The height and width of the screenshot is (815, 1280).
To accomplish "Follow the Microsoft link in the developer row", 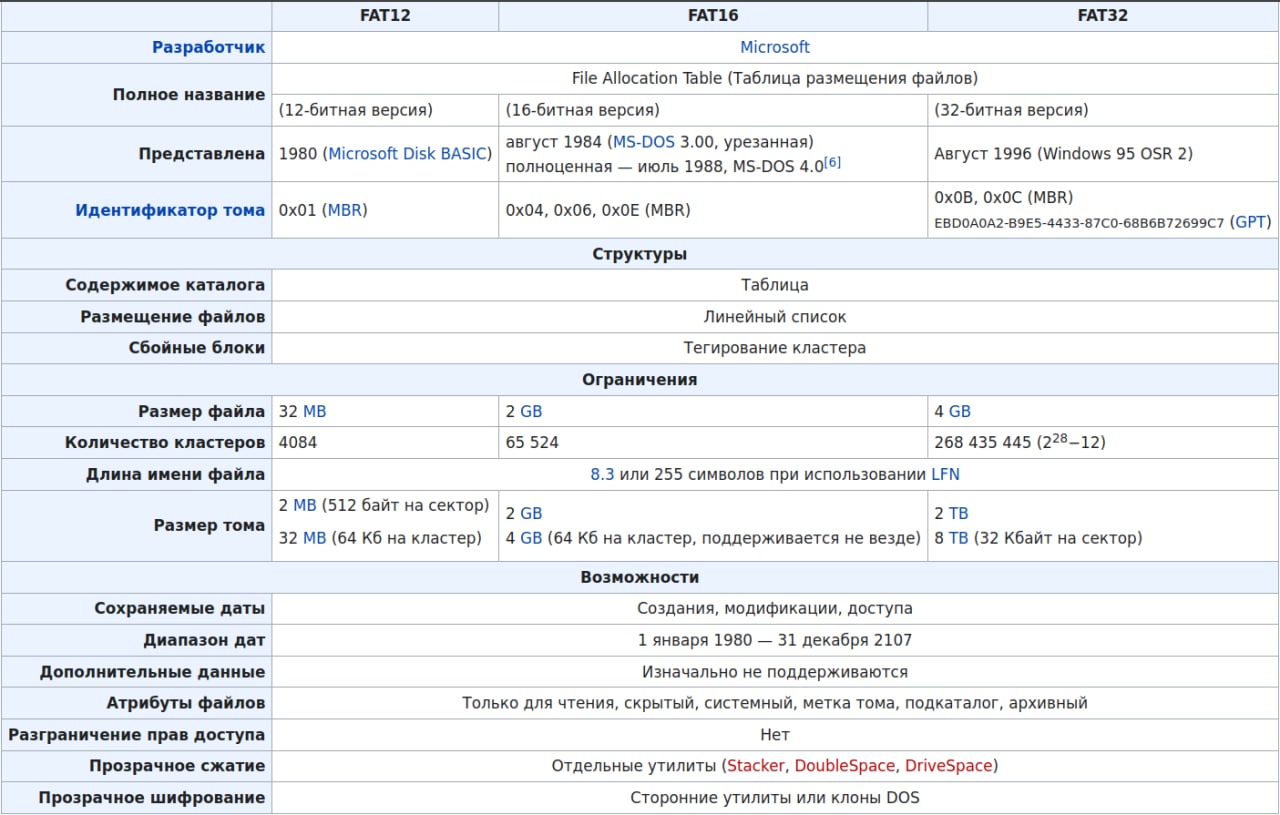I will click(775, 47).
